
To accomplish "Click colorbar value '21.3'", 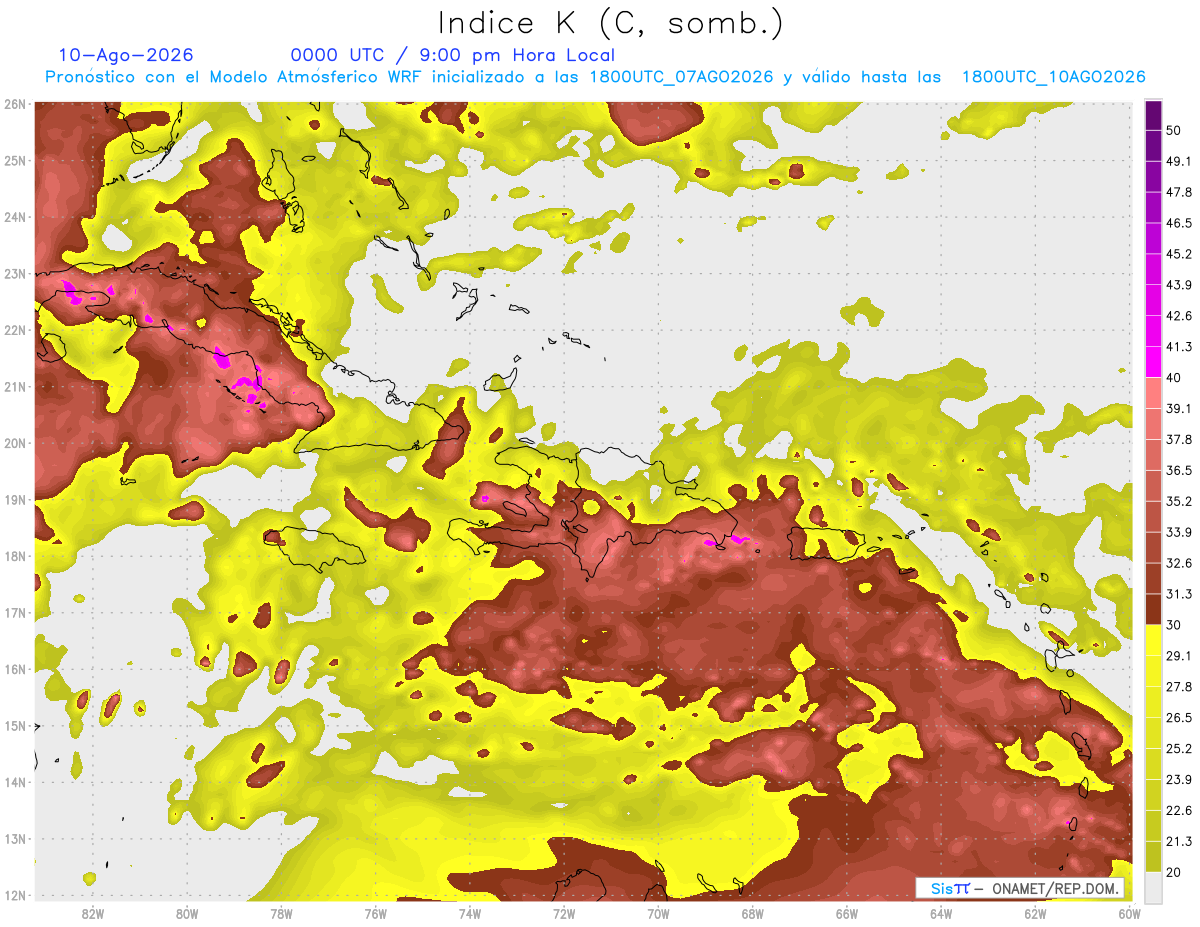I will coord(1178,841).
